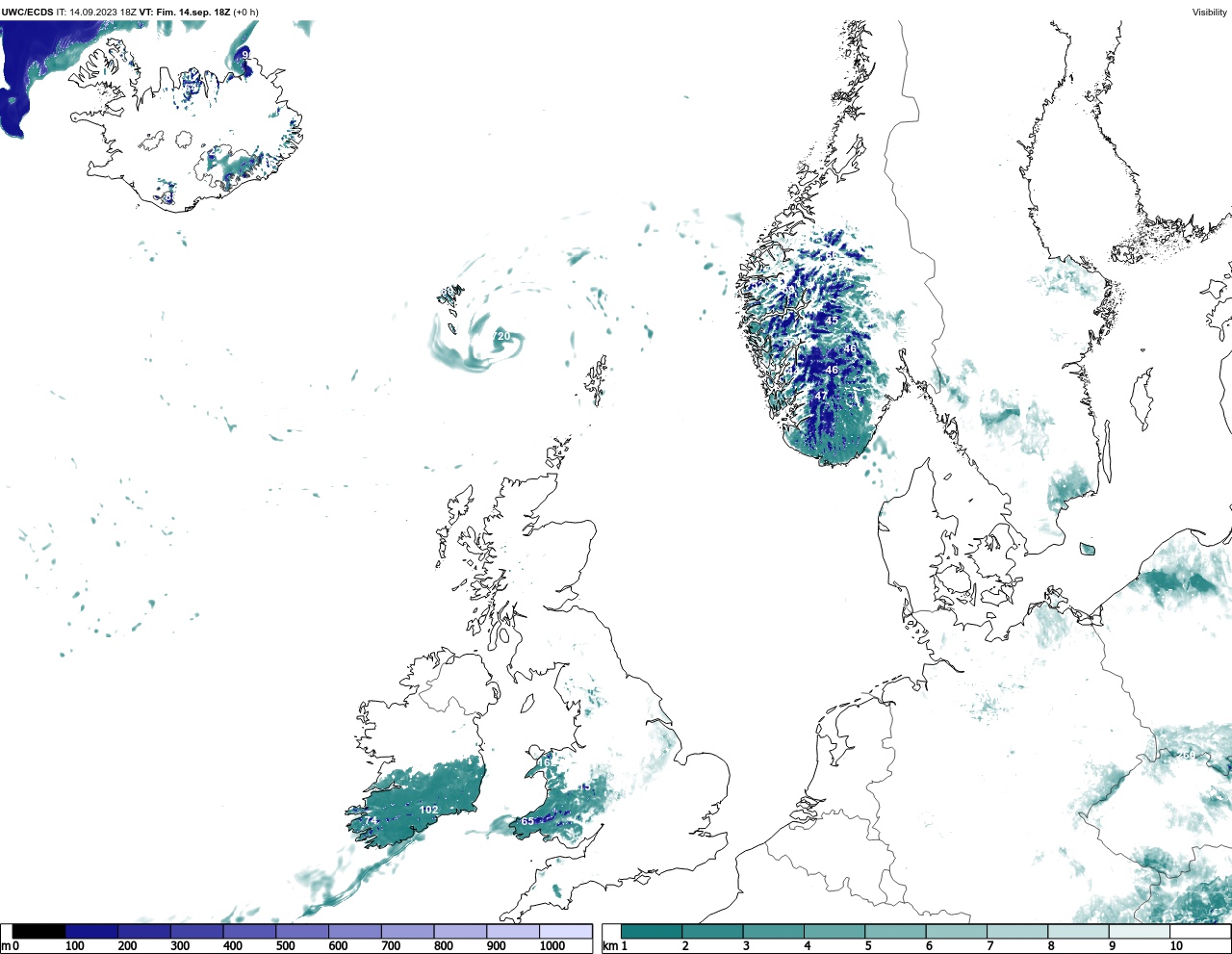This screenshot has width=1232, height=954.
Task: Click the '5' tick label on the km scale
Action: (867, 946)
